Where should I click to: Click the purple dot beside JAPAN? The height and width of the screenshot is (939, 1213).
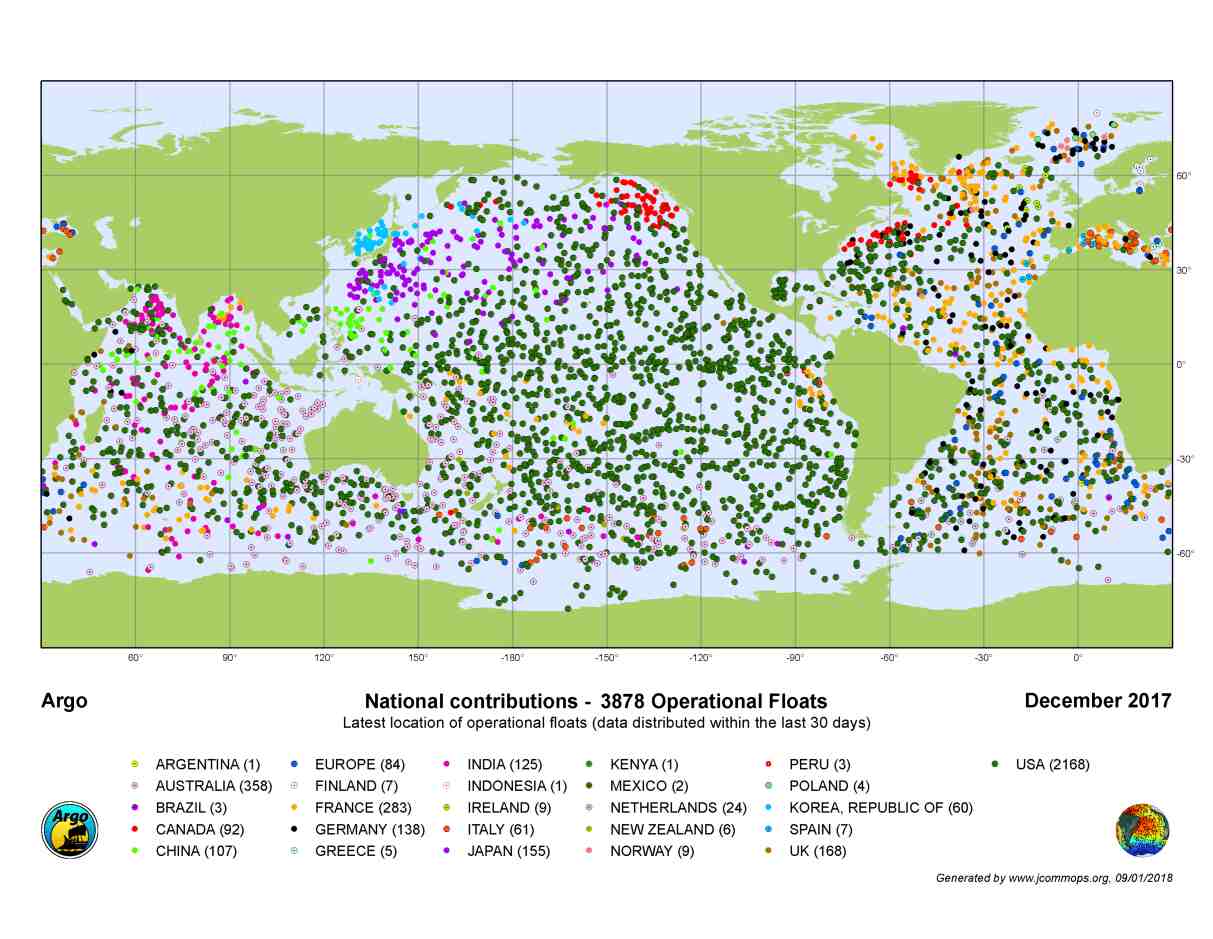click(446, 852)
